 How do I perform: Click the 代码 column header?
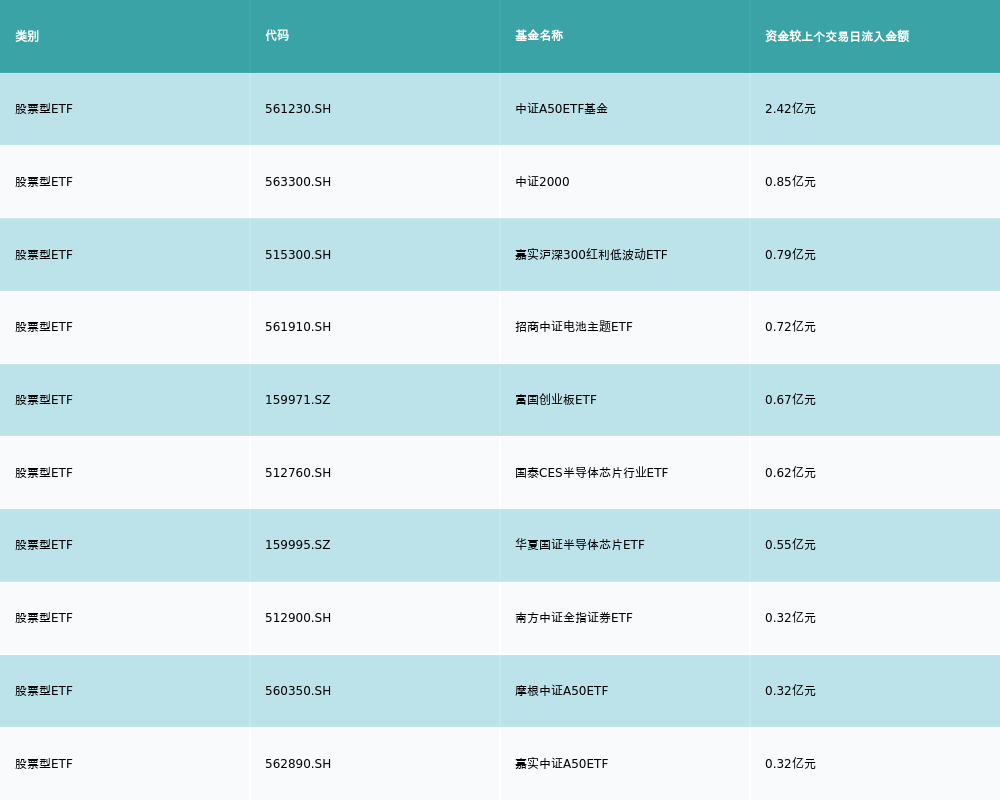277,36
